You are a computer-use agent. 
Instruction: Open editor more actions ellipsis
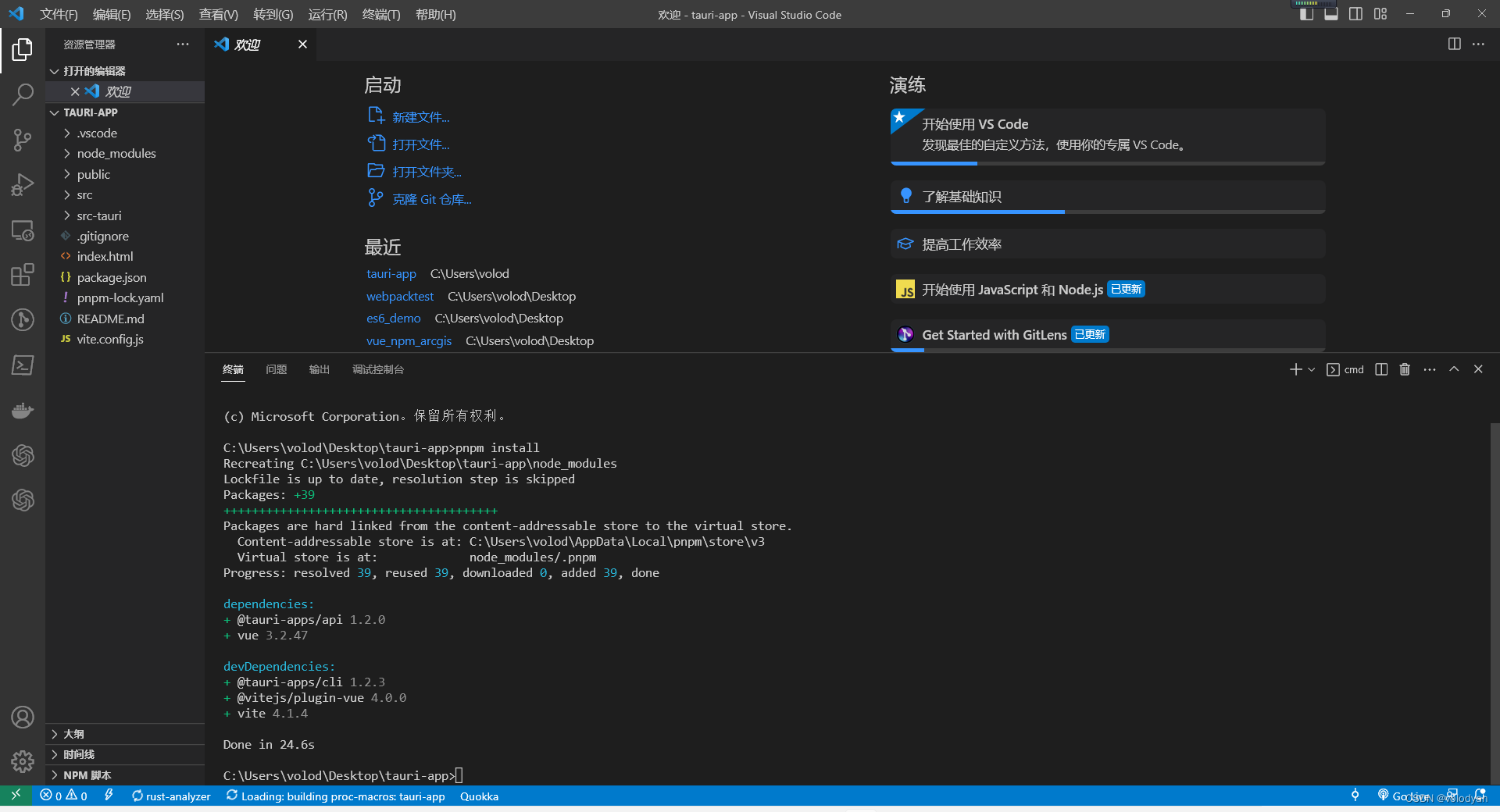pyautogui.click(x=1478, y=45)
